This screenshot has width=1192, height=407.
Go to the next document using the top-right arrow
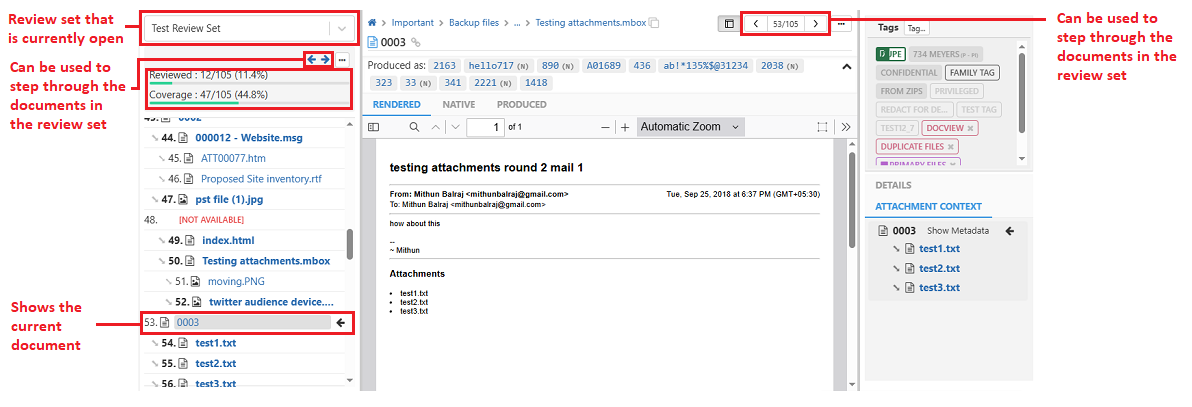[x=816, y=23]
